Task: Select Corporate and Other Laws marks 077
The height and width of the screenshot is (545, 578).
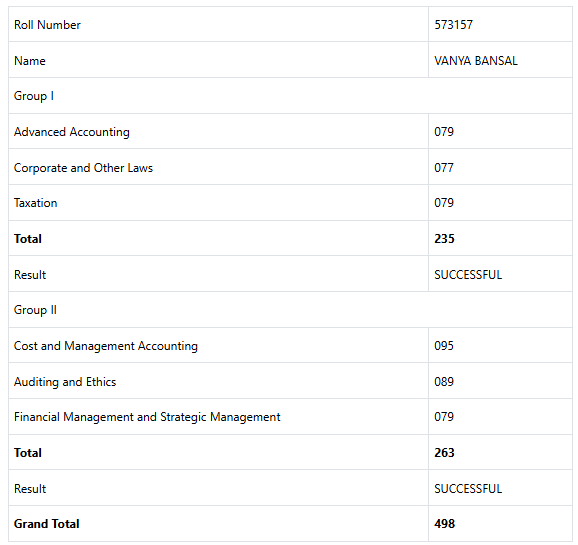Action: (444, 168)
